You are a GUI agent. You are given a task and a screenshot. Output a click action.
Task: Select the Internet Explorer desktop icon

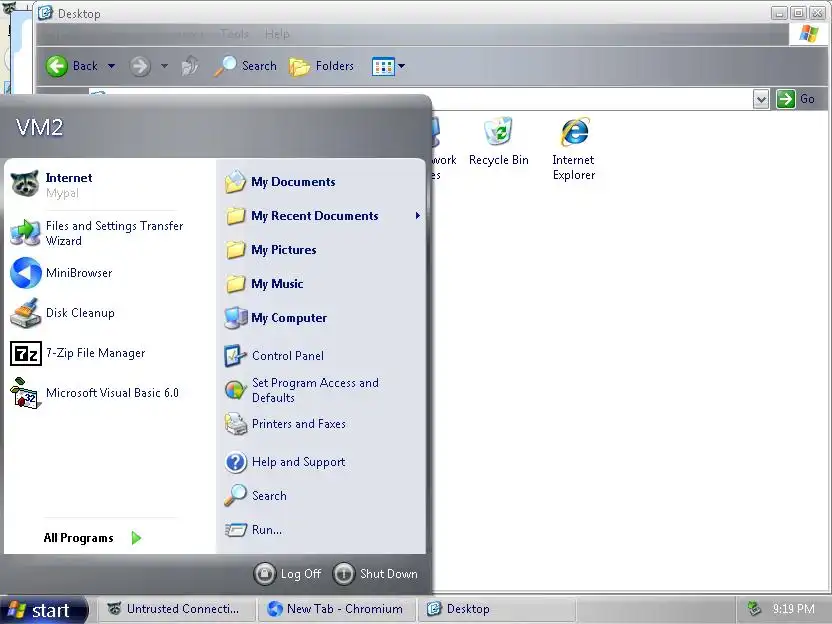pyautogui.click(x=574, y=149)
